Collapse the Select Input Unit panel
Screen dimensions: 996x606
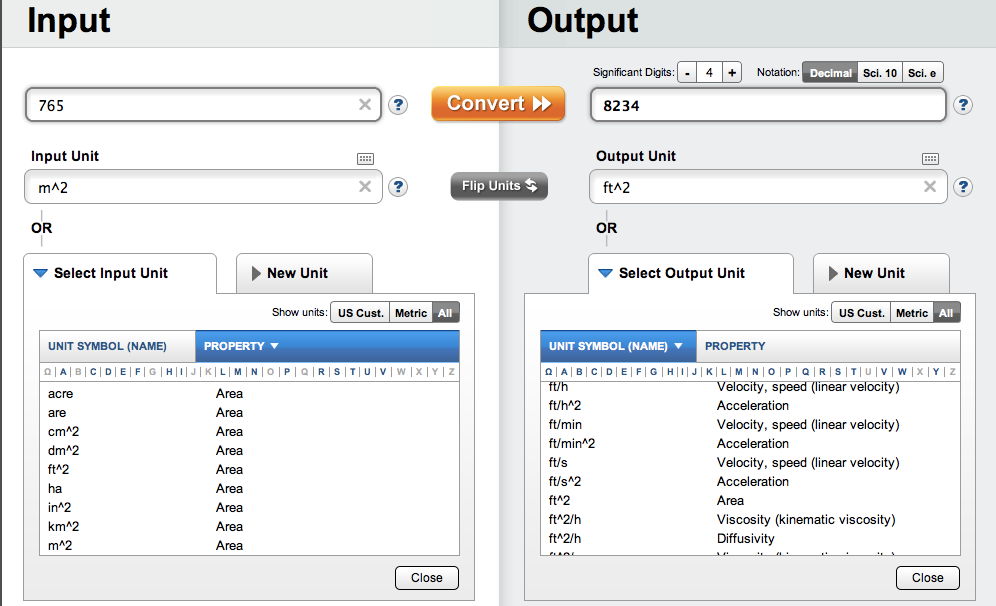(100, 273)
